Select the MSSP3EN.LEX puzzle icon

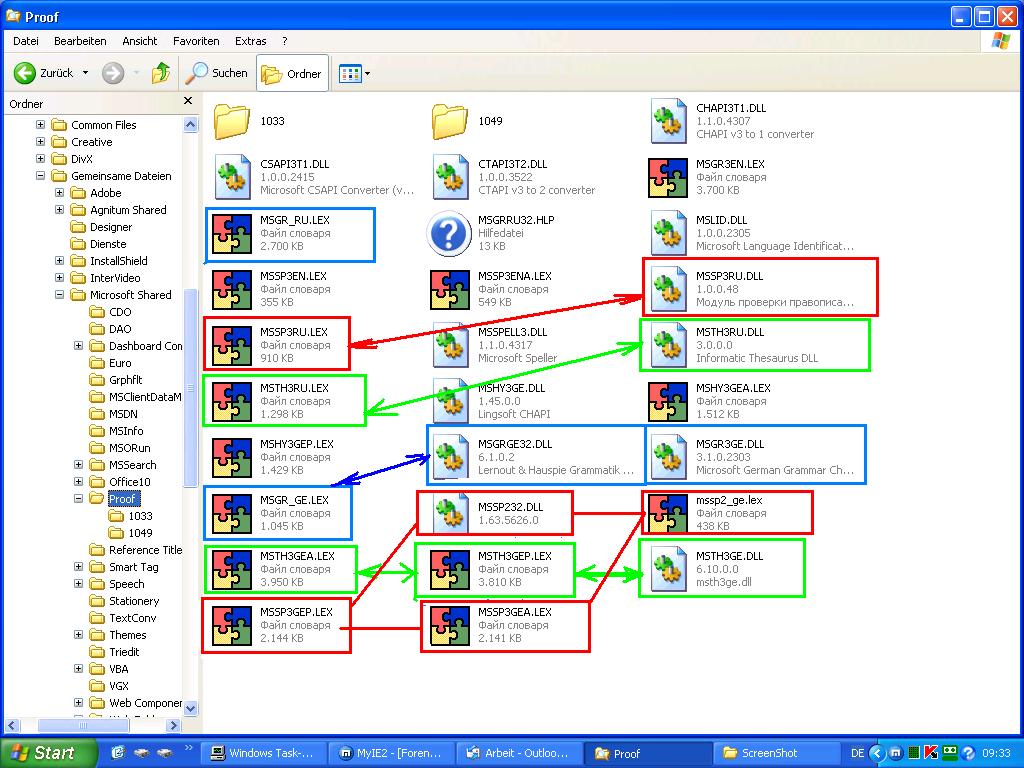point(232,289)
